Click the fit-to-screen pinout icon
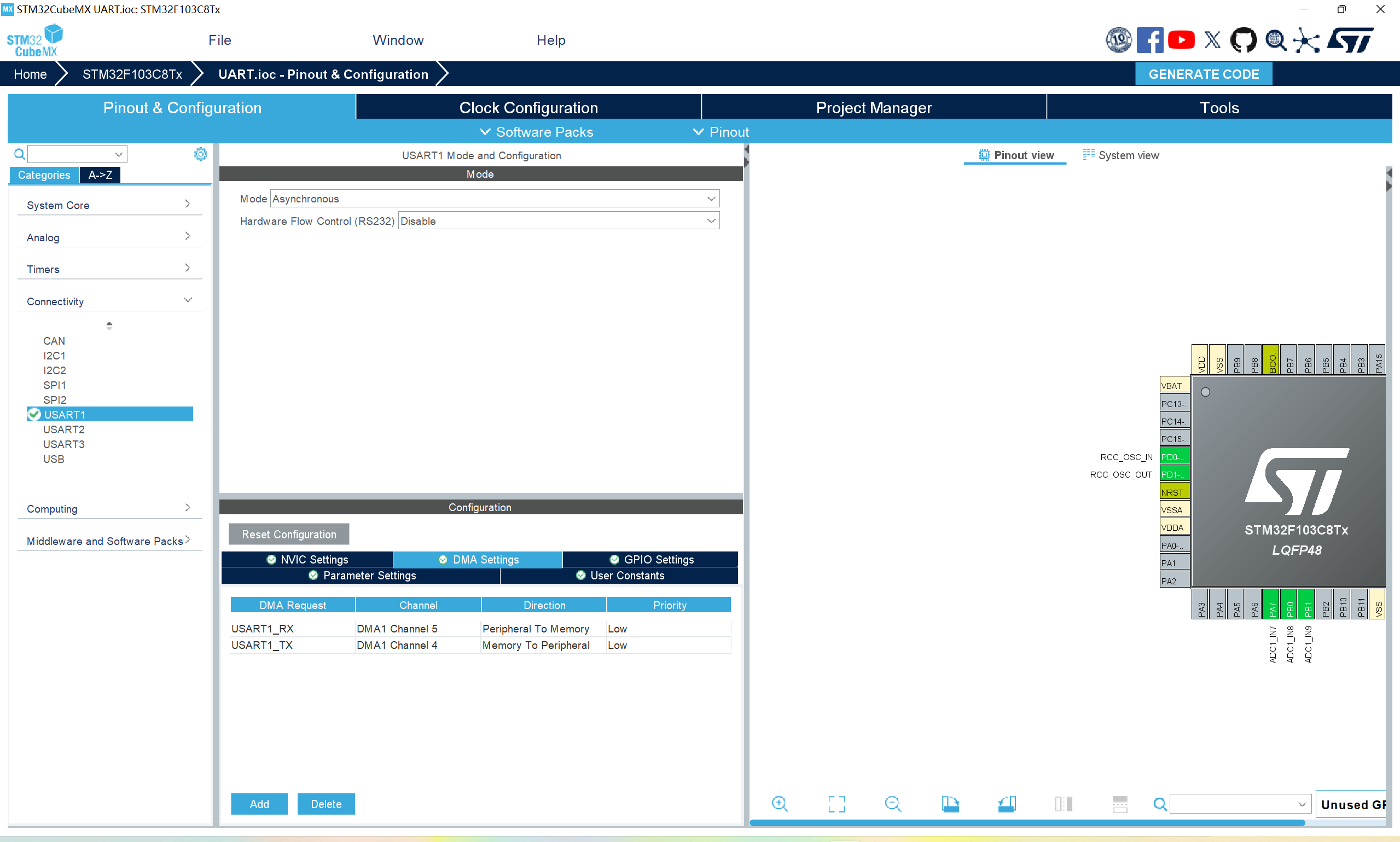The width and height of the screenshot is (1400, 842). pyautogui.click(x=836, y=803)
